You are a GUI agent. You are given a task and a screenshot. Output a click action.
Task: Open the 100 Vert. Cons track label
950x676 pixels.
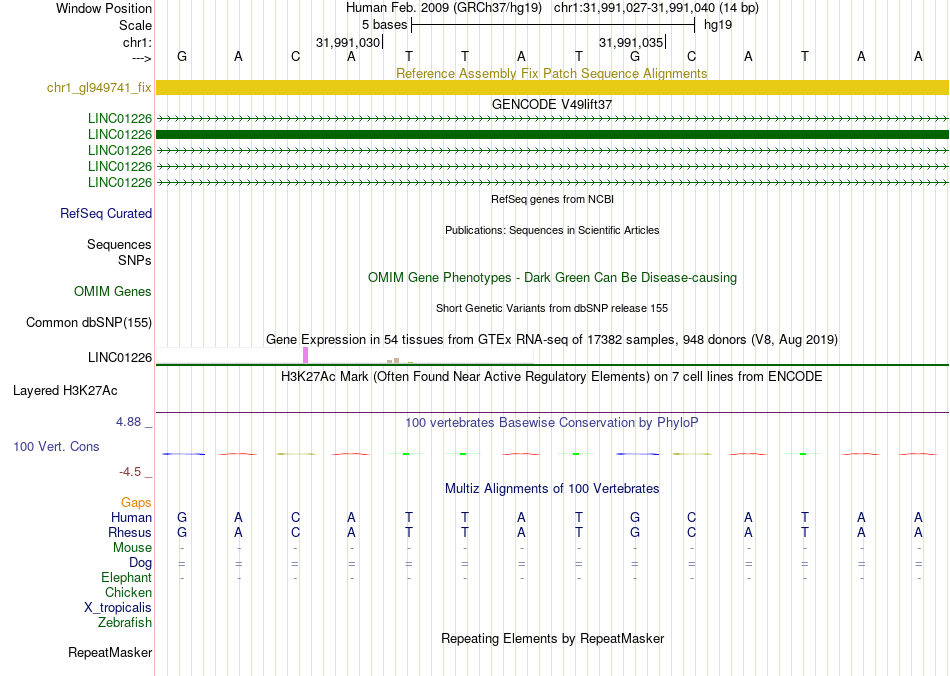click(56, 446)
